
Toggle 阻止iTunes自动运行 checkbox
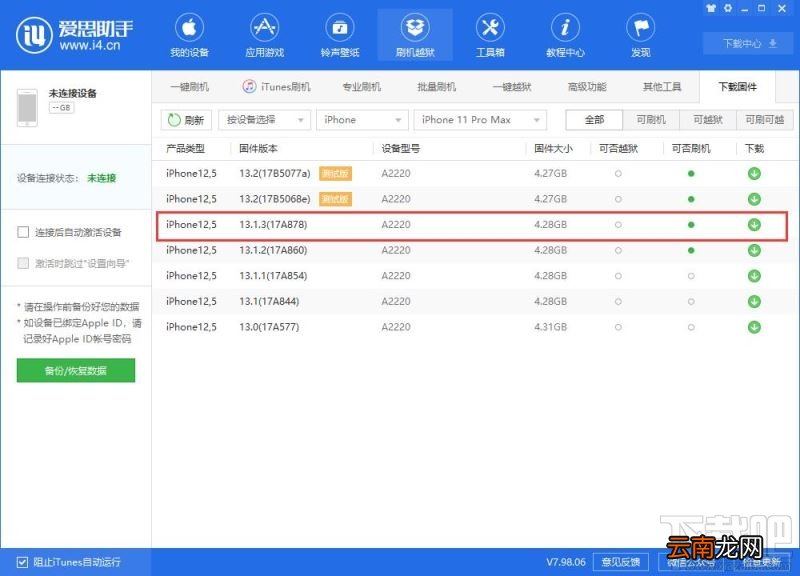(x=22, y=562)
